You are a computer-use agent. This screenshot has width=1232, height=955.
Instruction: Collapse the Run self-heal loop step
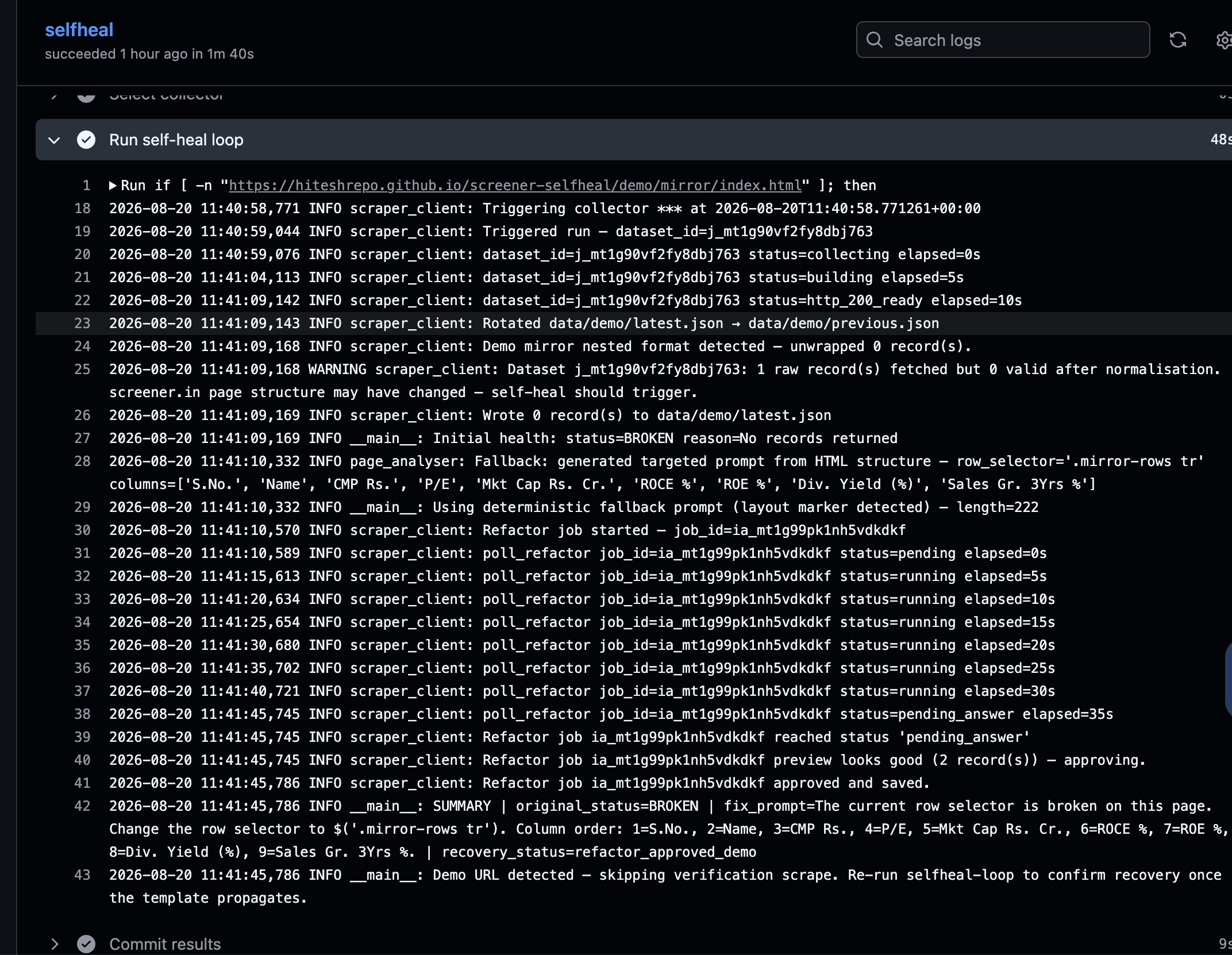coord(54,140)
